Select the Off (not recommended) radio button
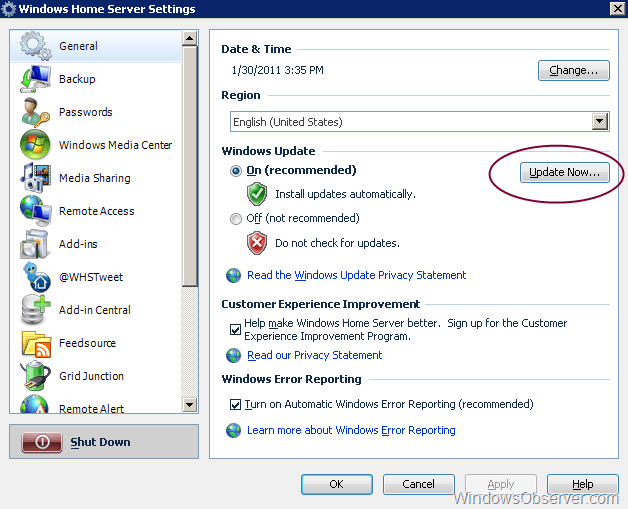The image size is (628, 509). pyautogui.click(x=236, y=219)
